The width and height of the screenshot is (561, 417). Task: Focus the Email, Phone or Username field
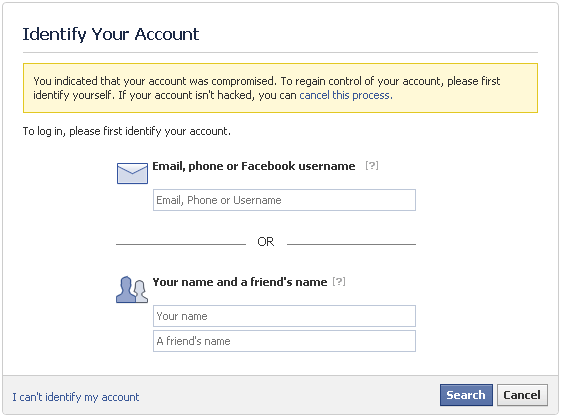[x=284, y=200]
